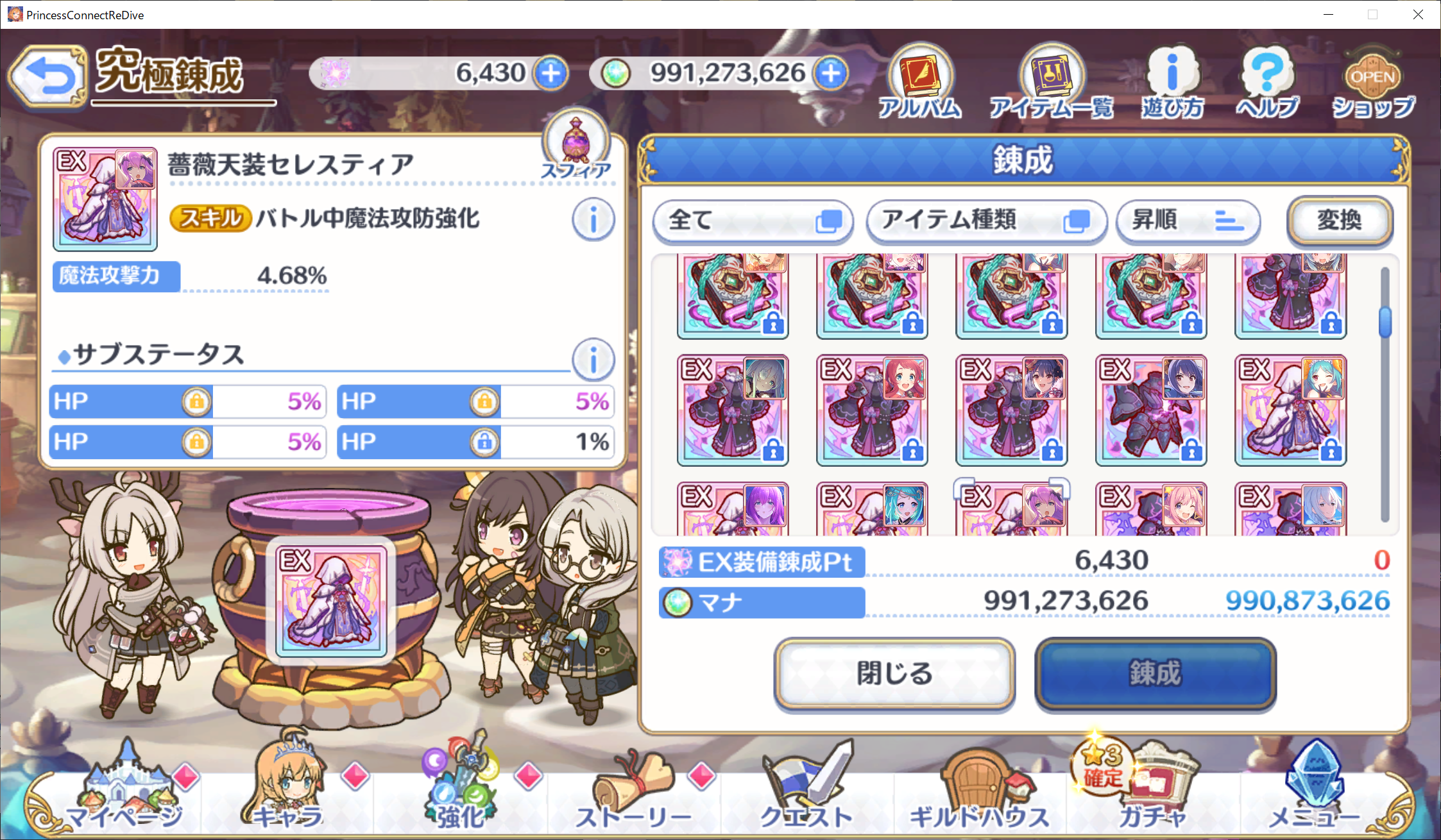Open the アイテム種類 sort dropdown

(987, 221)
